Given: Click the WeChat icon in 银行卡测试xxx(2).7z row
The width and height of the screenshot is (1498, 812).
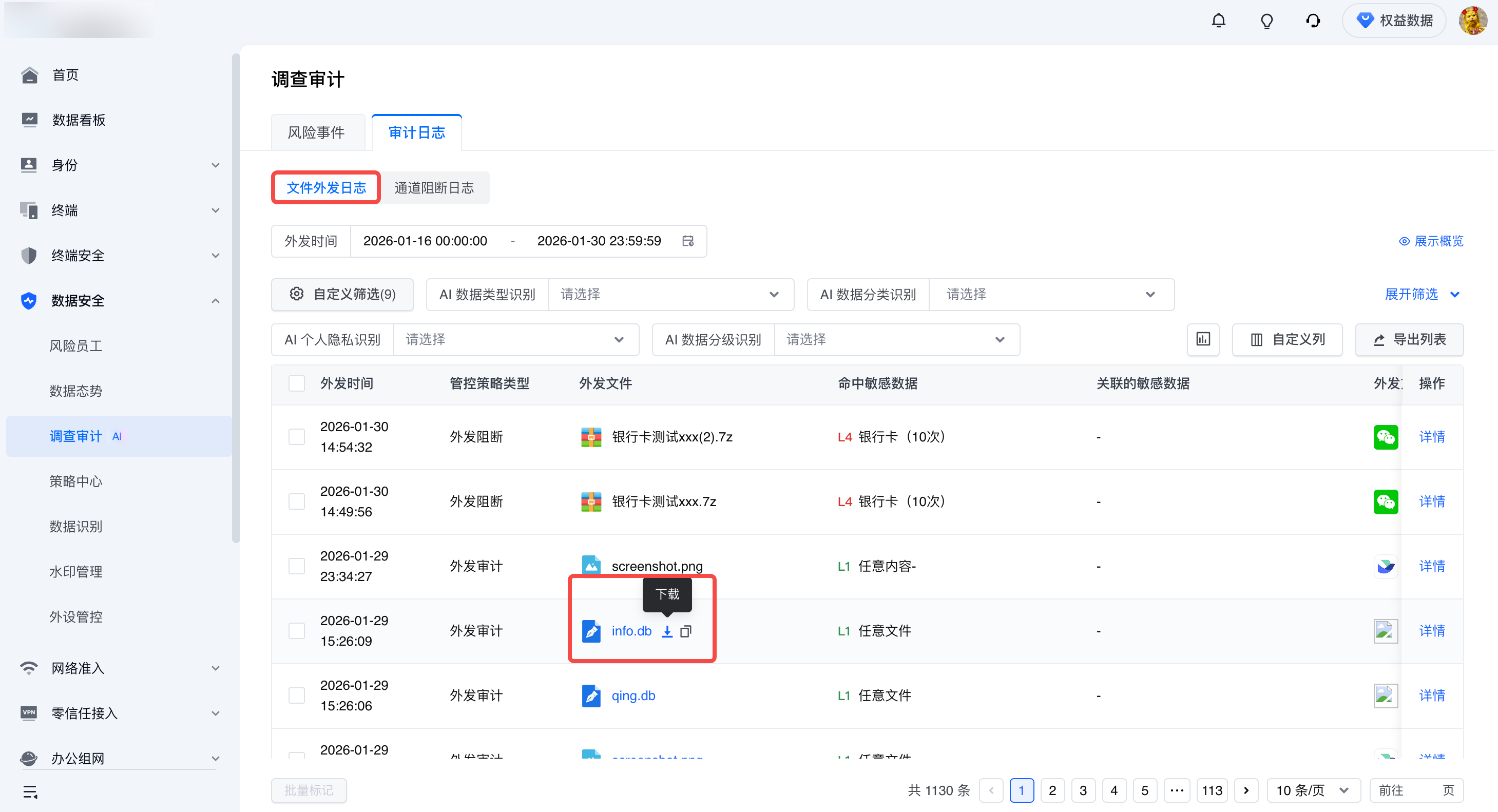Looking at the screenshot, I should pyautogui.click(x=1385, y=436).
